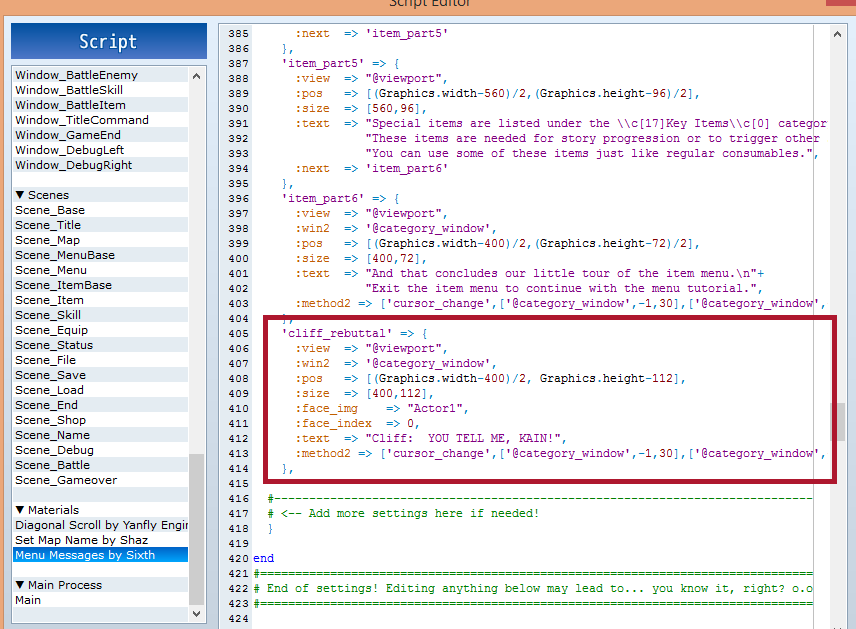Open the Scene_Map script
The width and height of the screenshot is (856, 629).
pos(100,240)
